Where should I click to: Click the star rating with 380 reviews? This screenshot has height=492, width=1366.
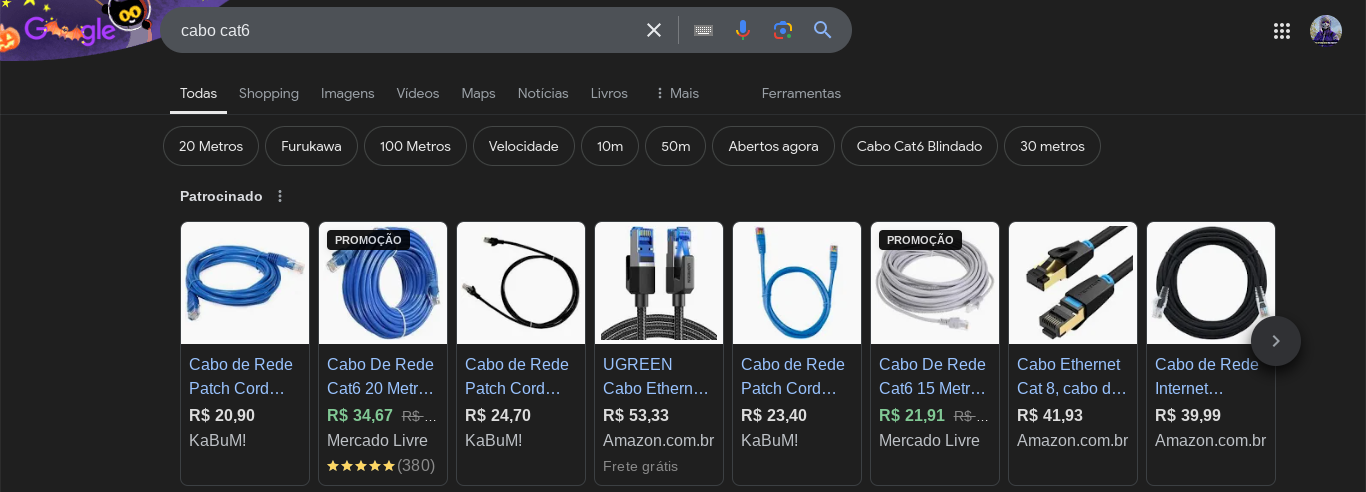pyautogui.click(x=381, y=465)
